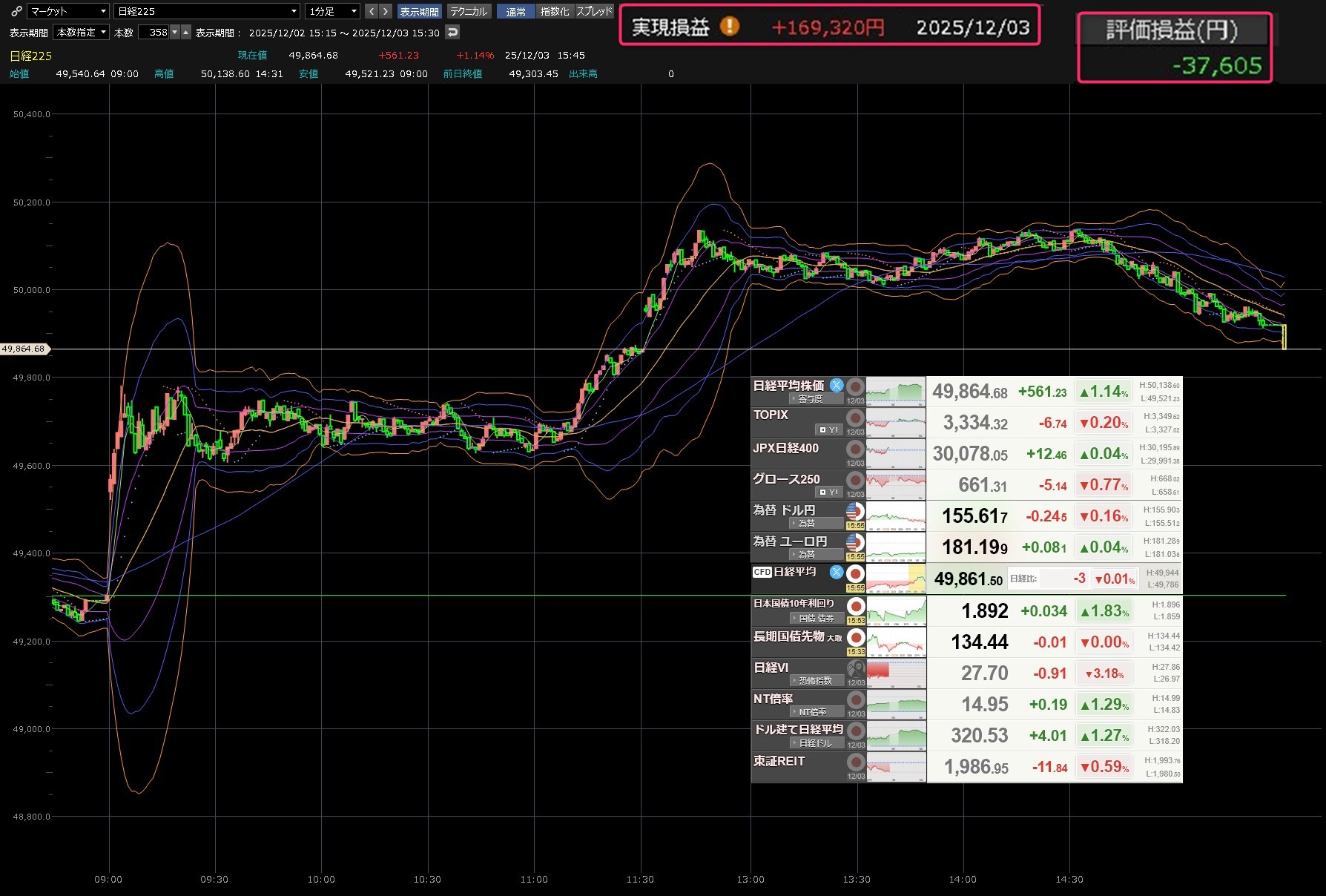The width and height of the screenshot is (1326, 896).
Task: Click the previous symbol left arrow button
Action: (x=372, y=11)
